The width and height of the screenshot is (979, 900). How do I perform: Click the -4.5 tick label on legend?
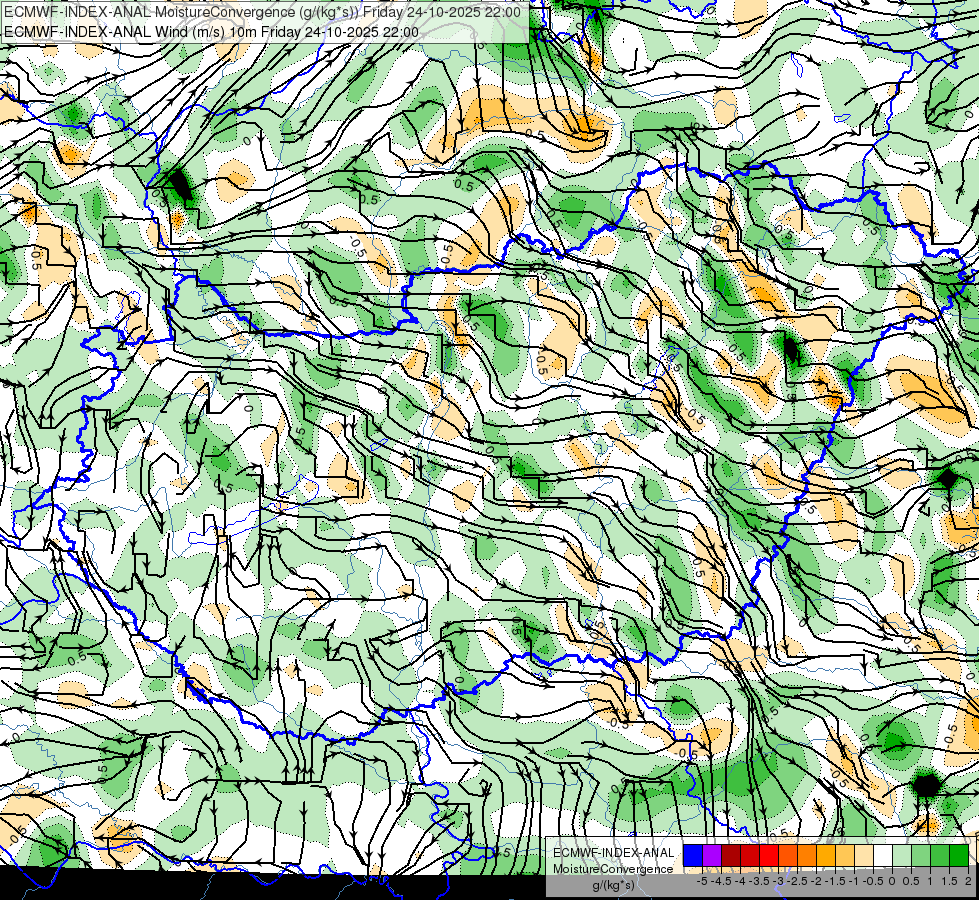click(x=721, y=881)
